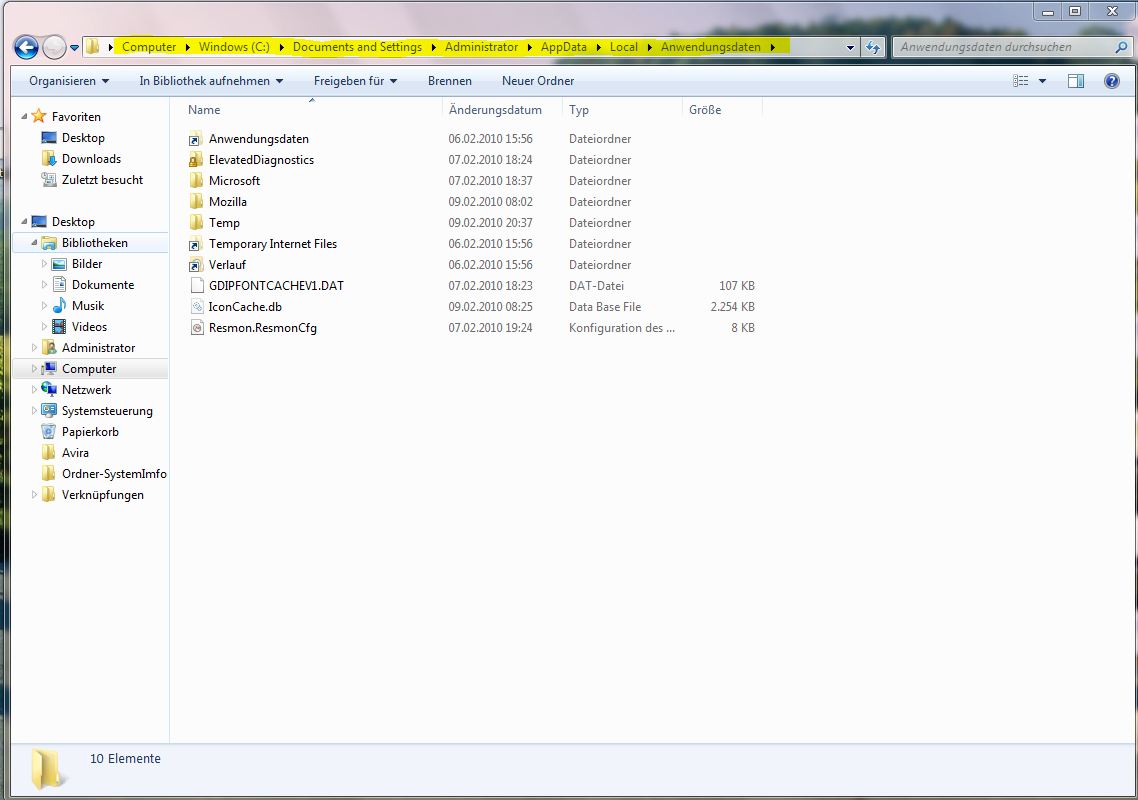Collapse the Bibliotheken tree node
1138x800 pixels.
[34, 243]
